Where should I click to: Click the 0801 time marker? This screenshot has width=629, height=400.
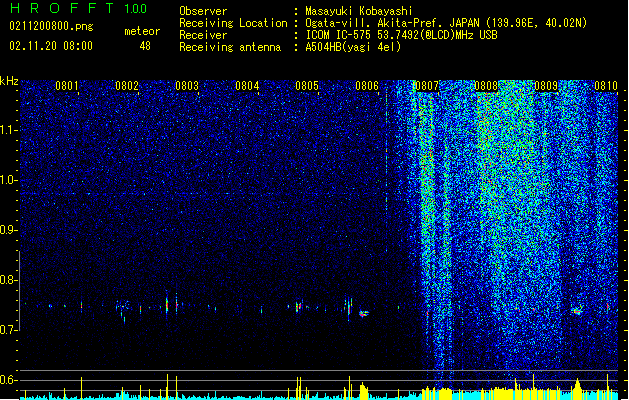click(x=67, y=86)
